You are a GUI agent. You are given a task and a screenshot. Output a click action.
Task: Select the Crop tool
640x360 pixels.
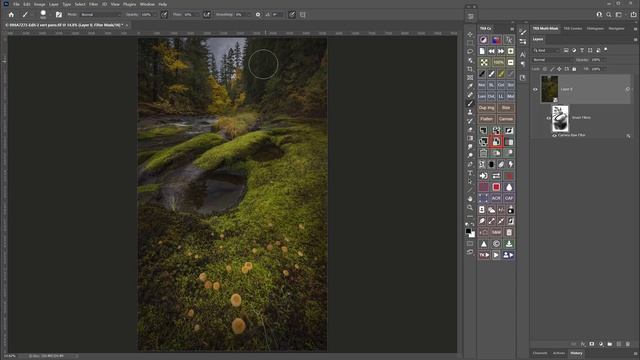470,69
